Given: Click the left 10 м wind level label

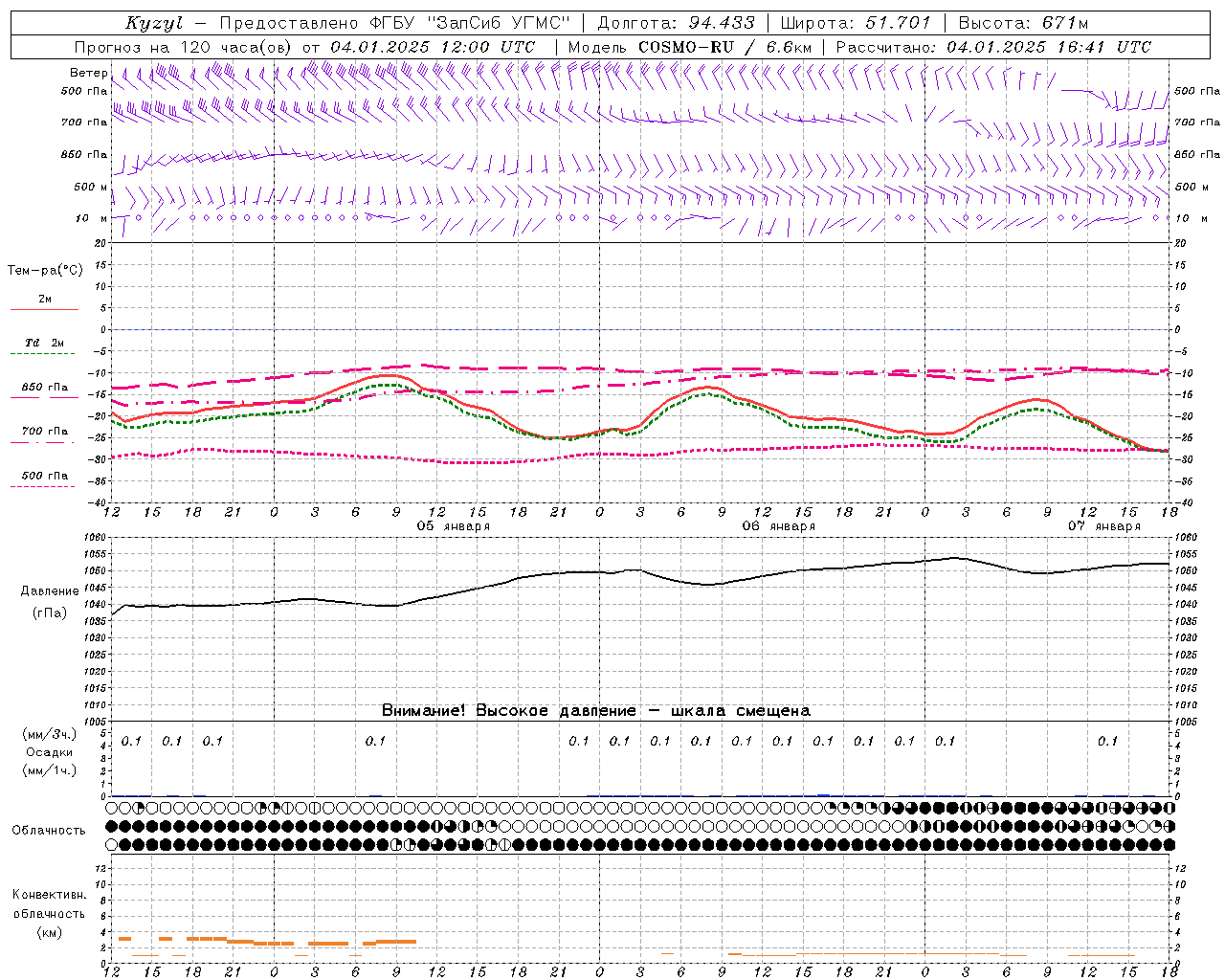Looking at the screenshot, I should (92, 218).
